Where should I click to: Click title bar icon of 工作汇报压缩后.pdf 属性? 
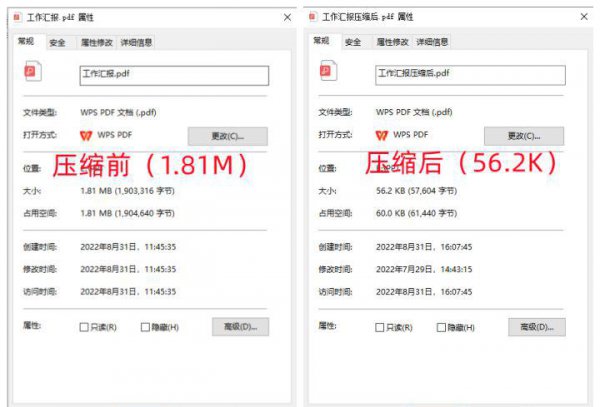coord(312,16)
